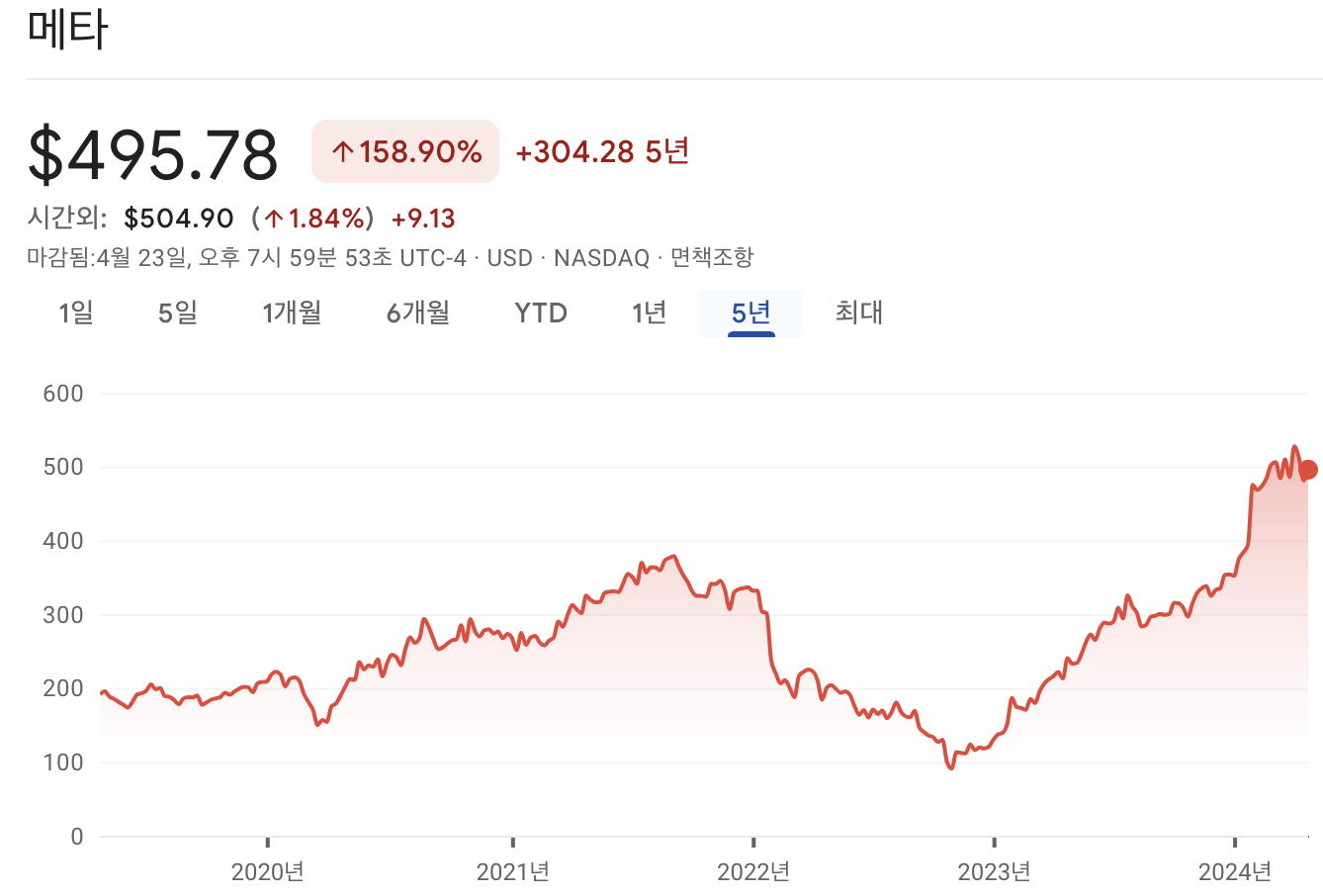The height and width of the screenshot is (896, 1323).
Task: Click the red endpoint dot on the chart
Action: [x=1307, y=469]
